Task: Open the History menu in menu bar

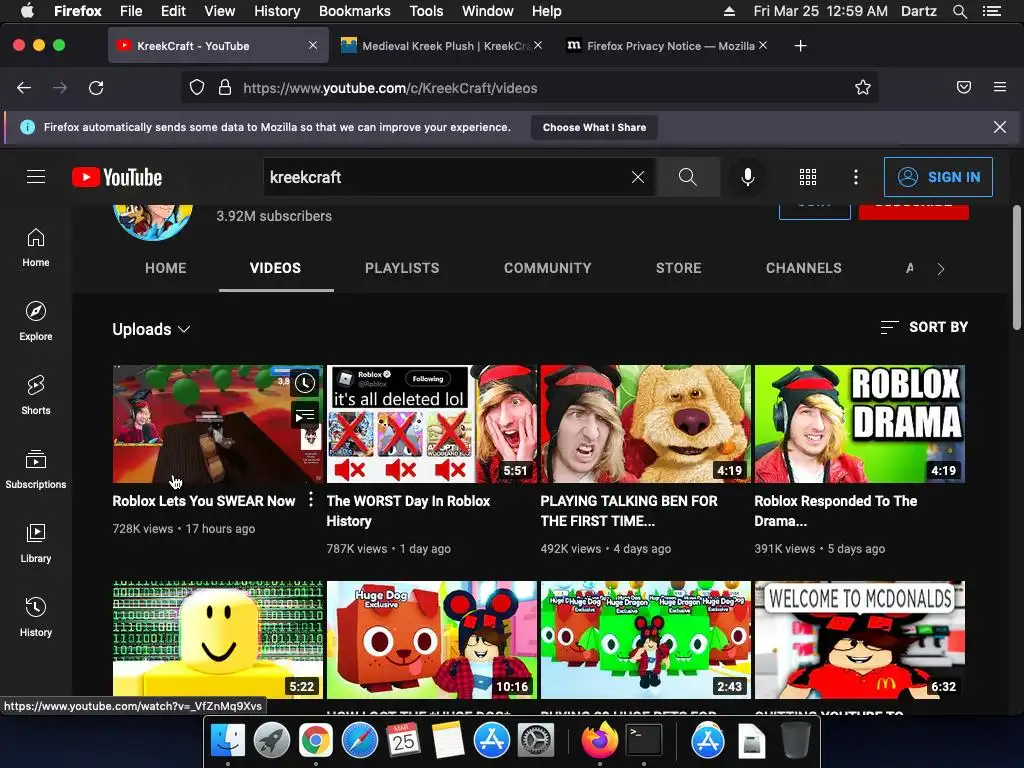Action: point(277,11)
